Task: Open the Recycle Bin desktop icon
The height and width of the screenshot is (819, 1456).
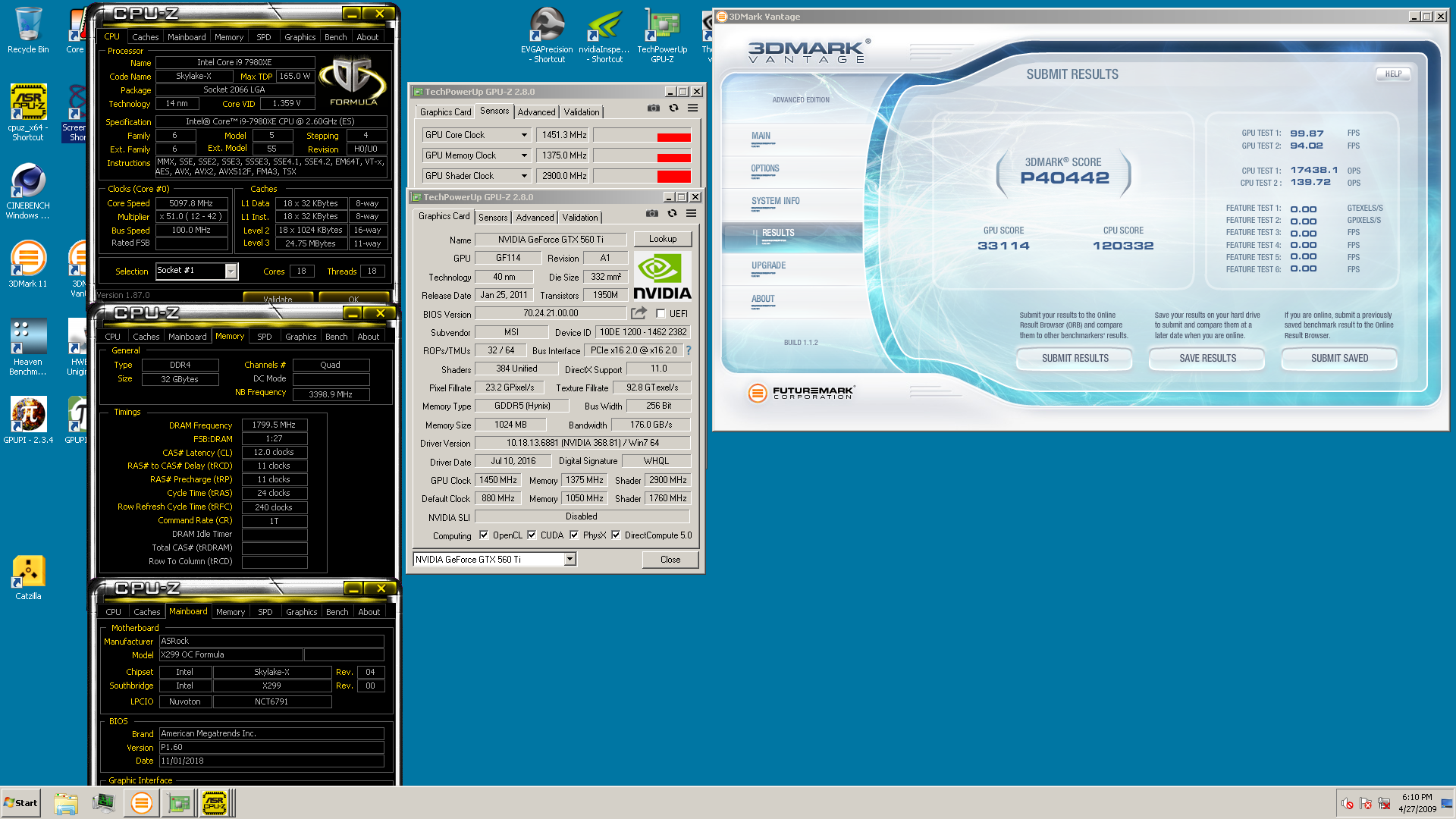Action: 28,30
